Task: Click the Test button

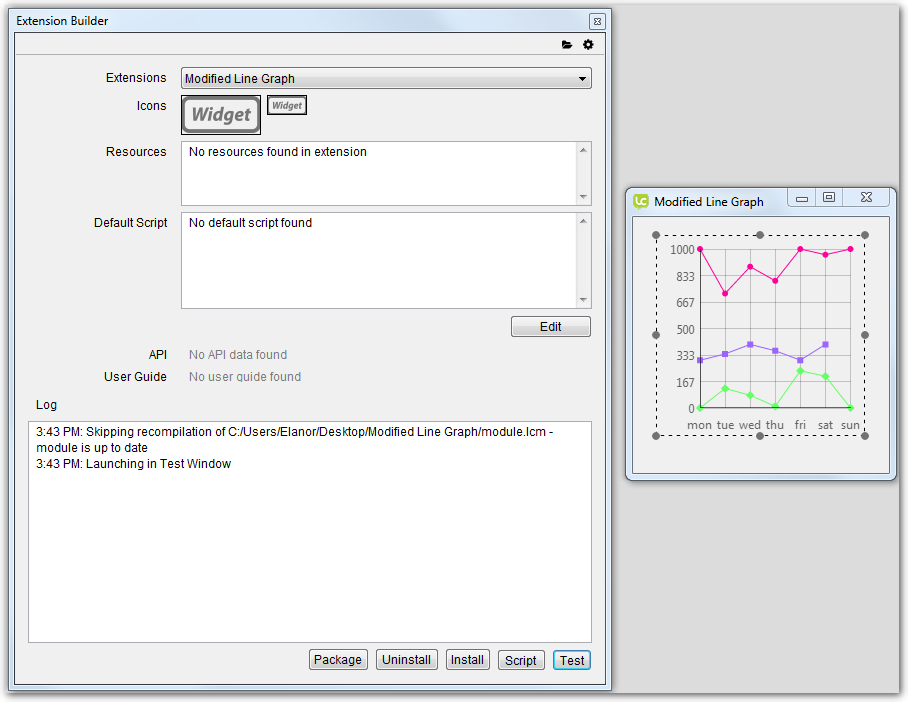Action: [572, 660]
